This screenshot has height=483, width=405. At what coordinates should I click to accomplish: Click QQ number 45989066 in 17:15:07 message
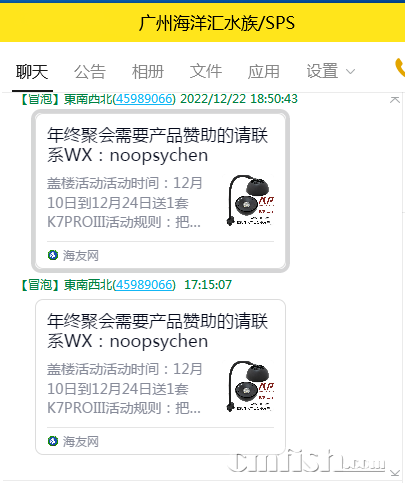point(144,285)
